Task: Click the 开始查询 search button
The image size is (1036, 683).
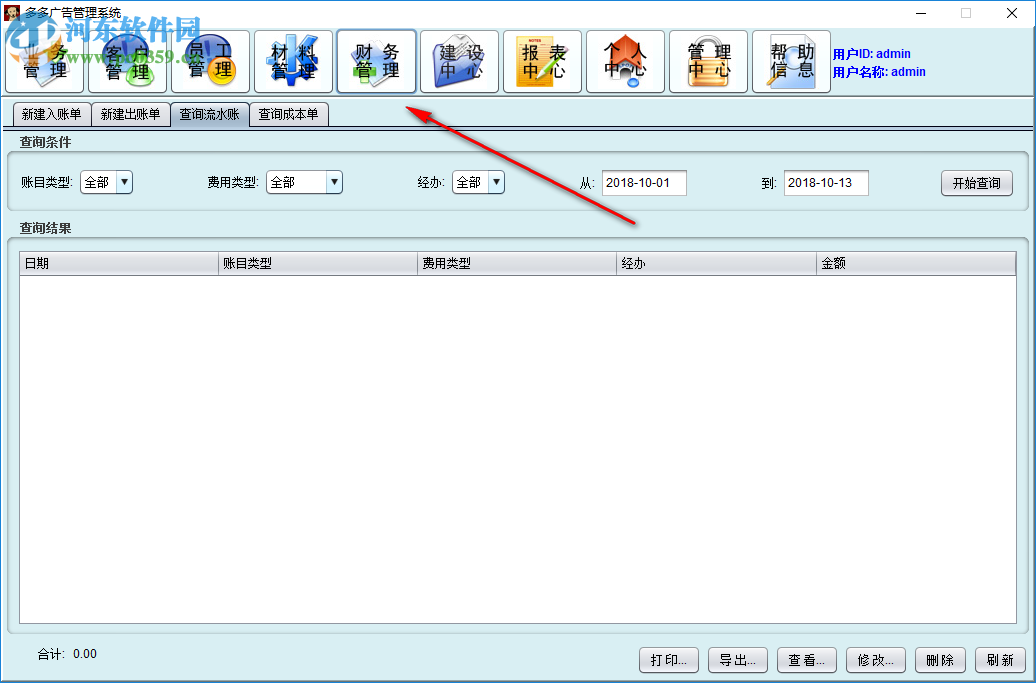Action: pyautogui.click(x=976, y=183)
